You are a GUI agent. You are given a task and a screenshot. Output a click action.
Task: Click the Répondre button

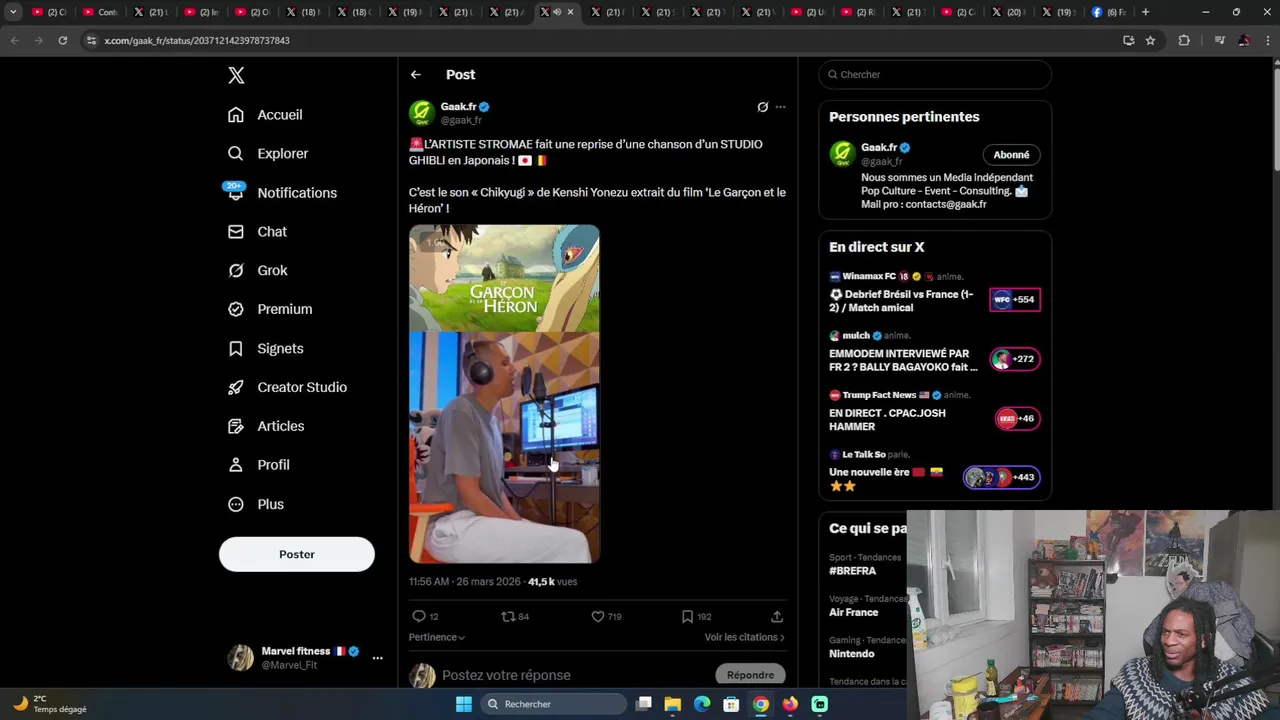751,675
